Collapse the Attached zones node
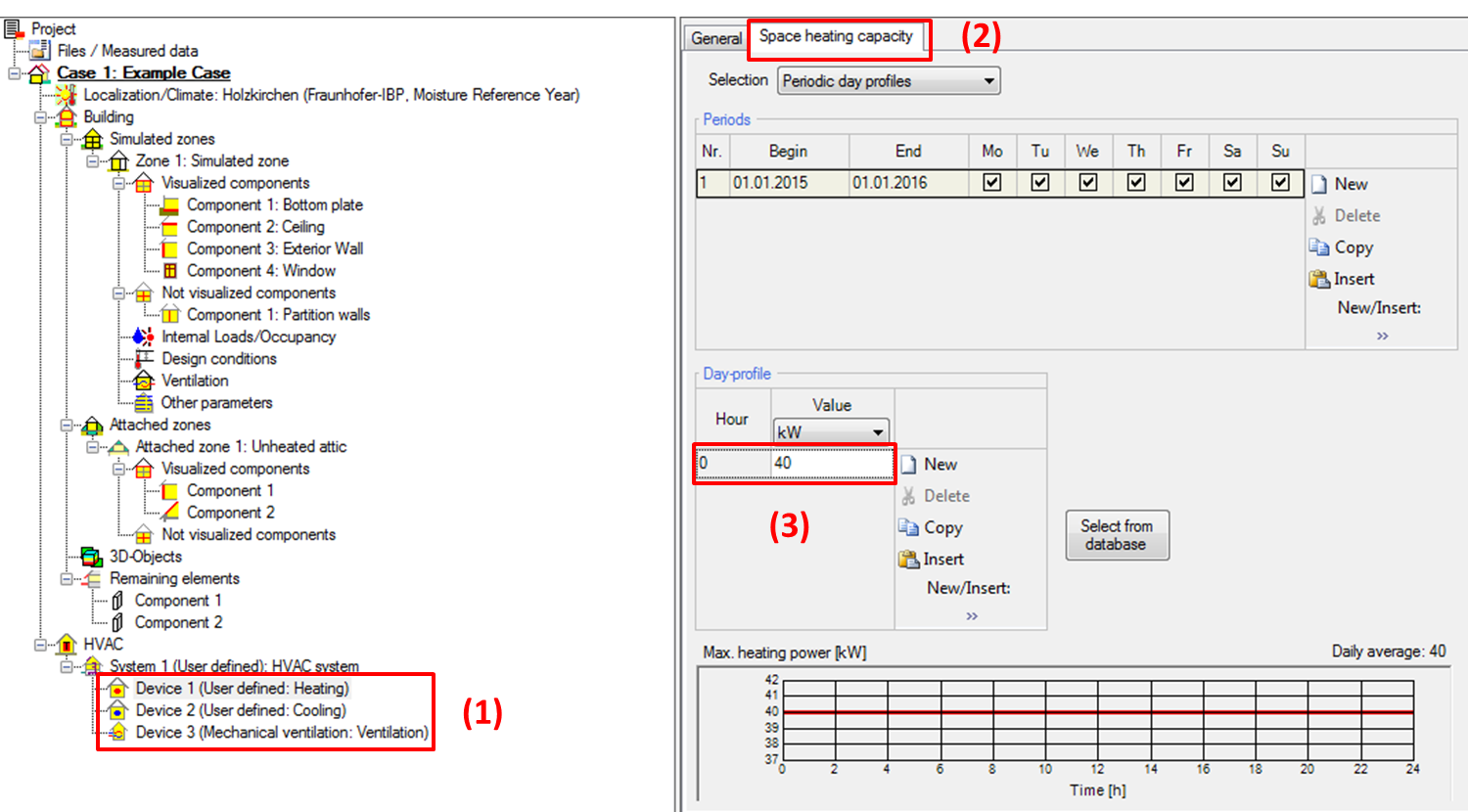1468x812 pixels. click(67, 426)
